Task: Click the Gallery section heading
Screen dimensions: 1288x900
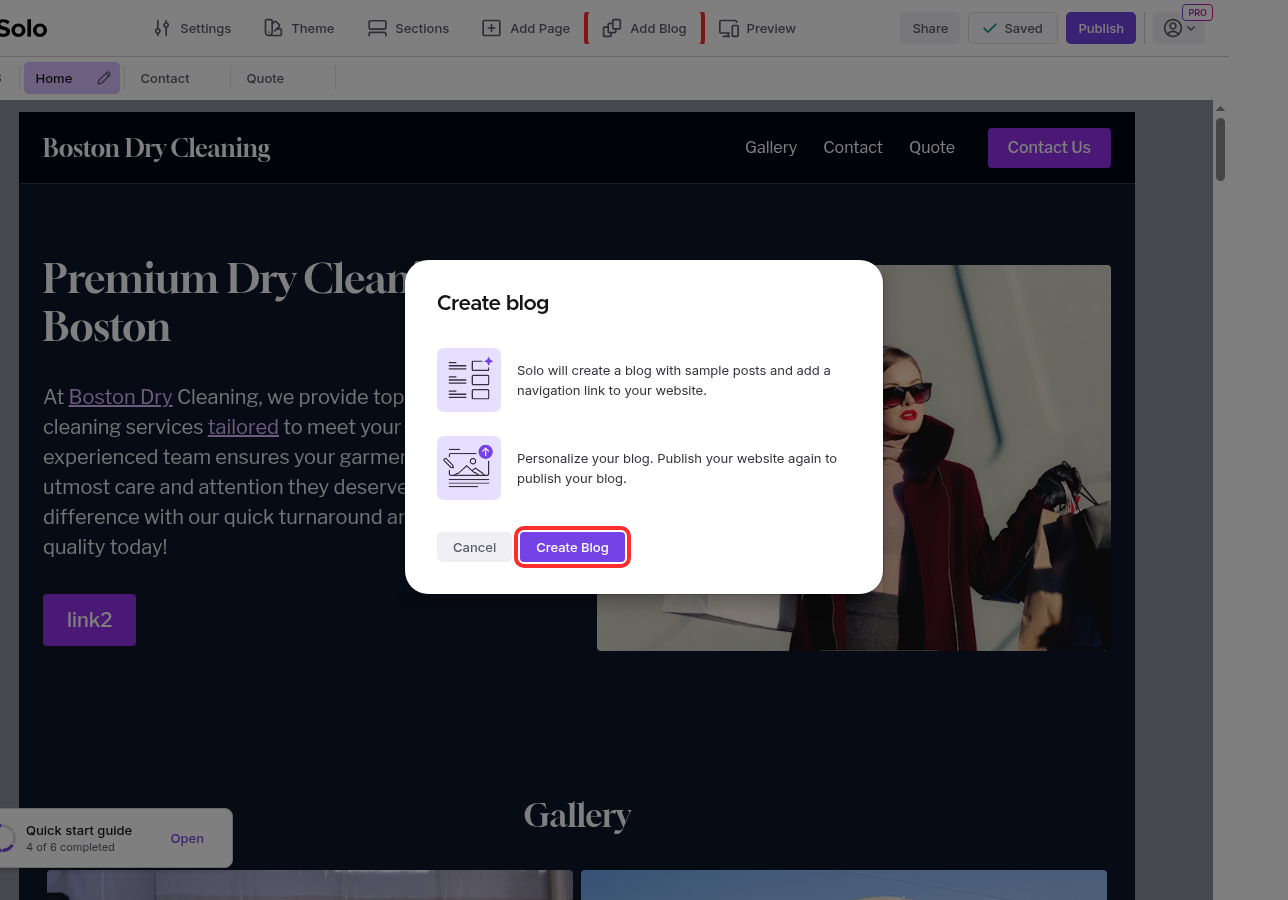Action: 577,816
